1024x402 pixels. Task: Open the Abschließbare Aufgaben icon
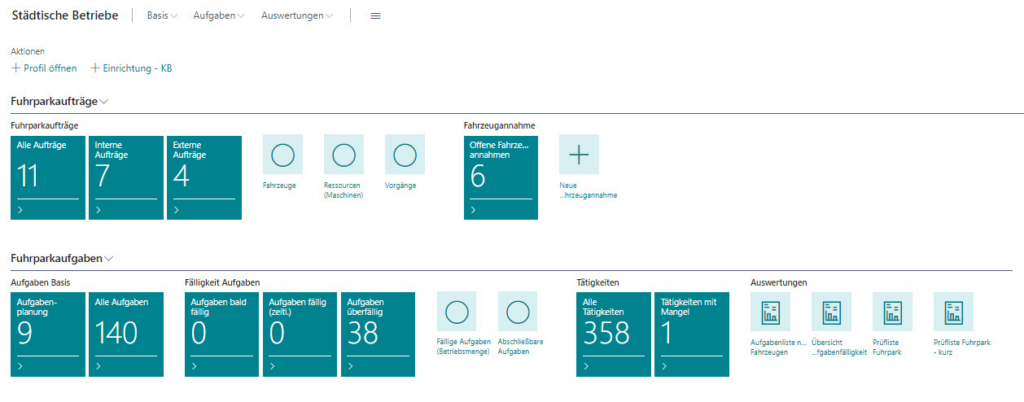coord(517,312)
